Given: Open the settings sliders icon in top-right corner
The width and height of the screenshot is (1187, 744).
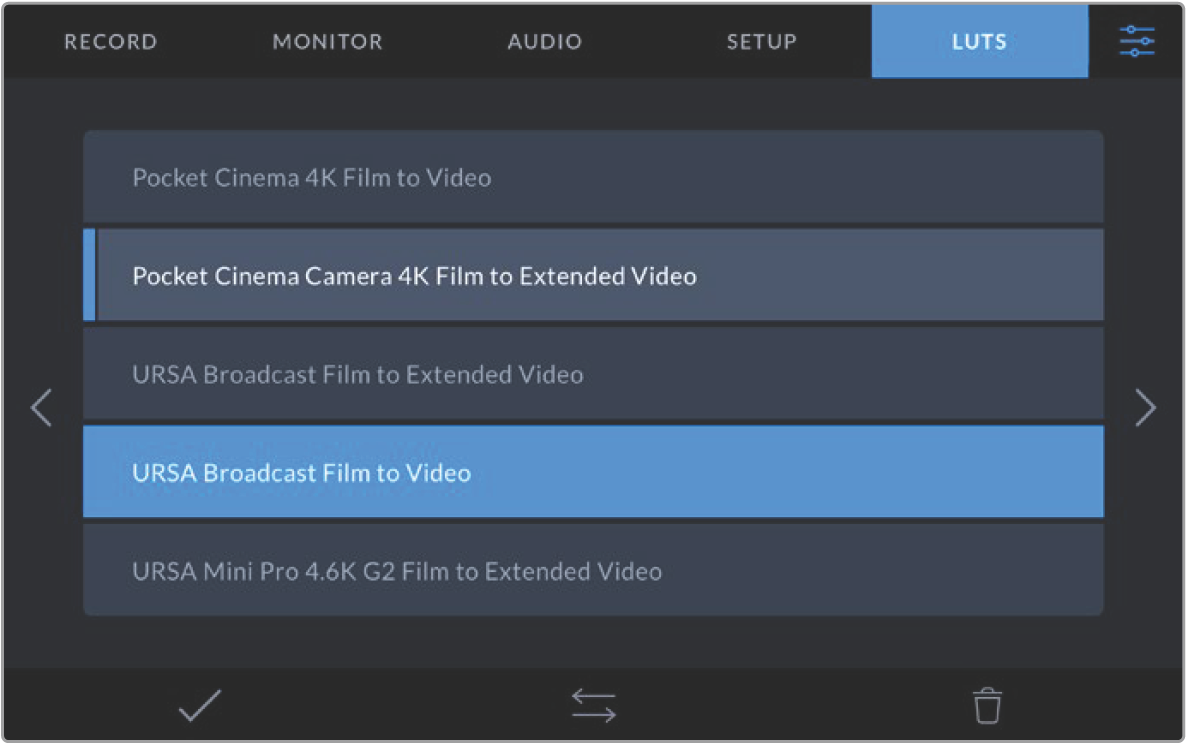Looking at the screenshot, I should coord(1137,41).
